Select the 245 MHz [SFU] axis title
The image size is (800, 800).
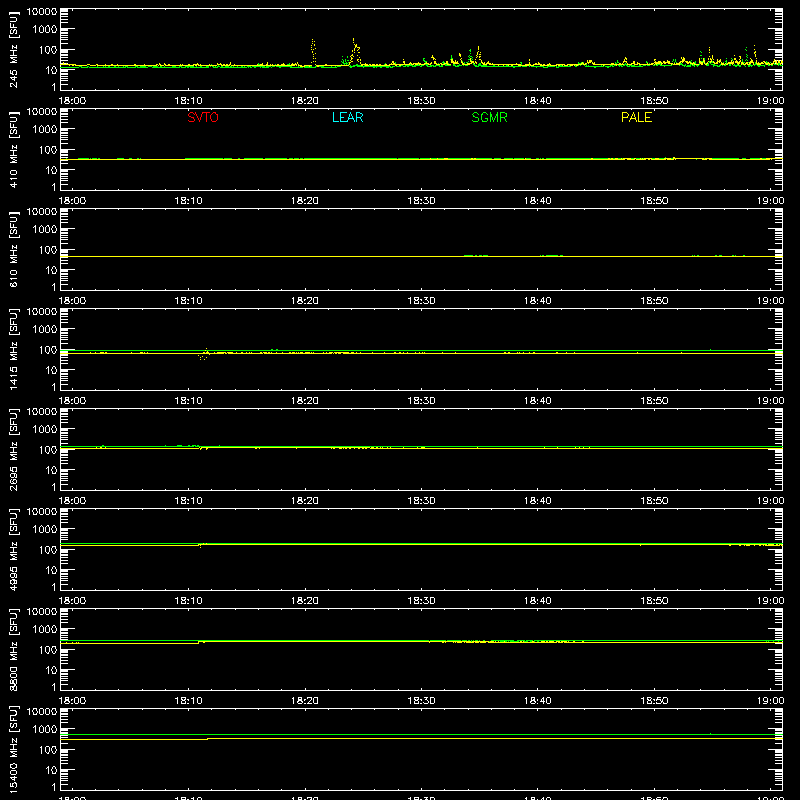[13, 49]
